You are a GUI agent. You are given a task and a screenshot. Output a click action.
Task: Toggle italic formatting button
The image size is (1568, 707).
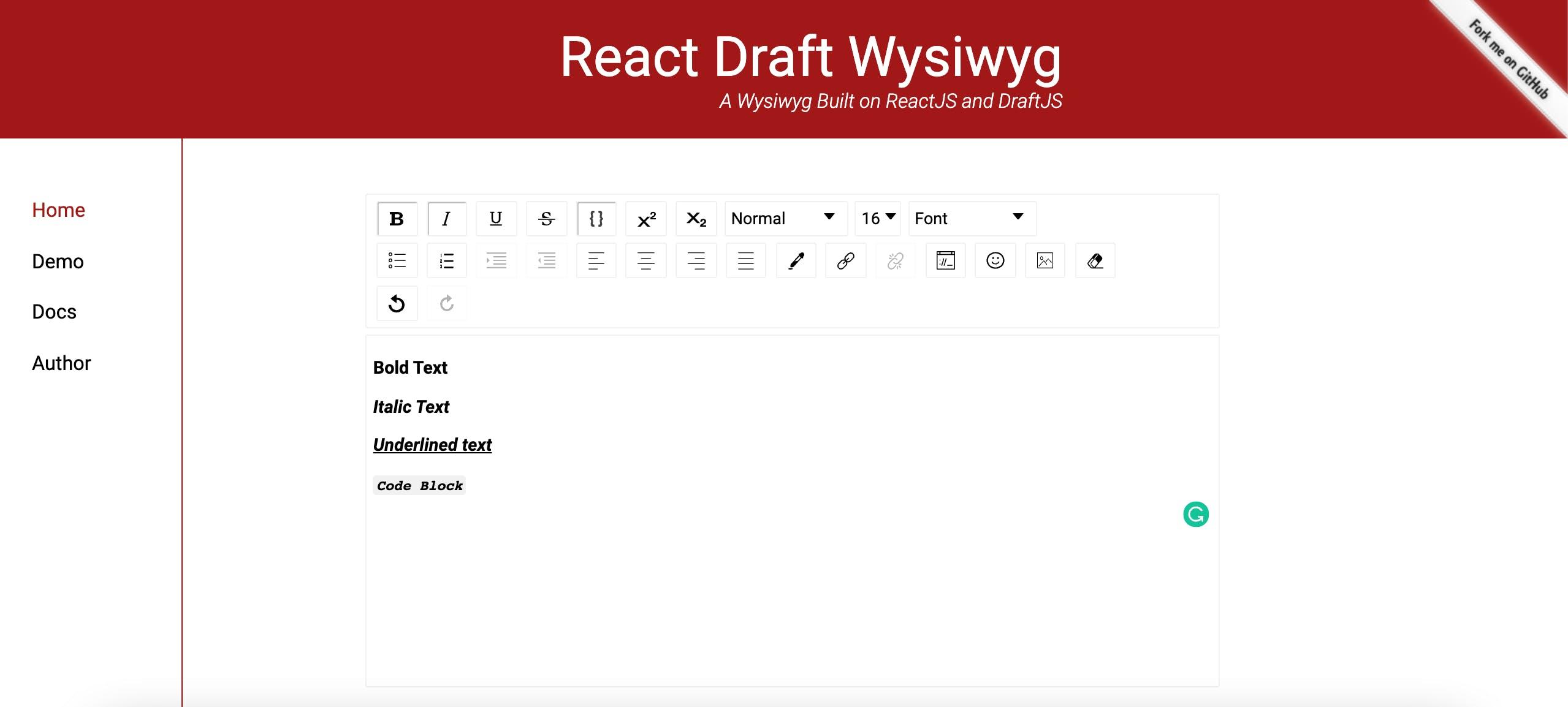point(446,219)
